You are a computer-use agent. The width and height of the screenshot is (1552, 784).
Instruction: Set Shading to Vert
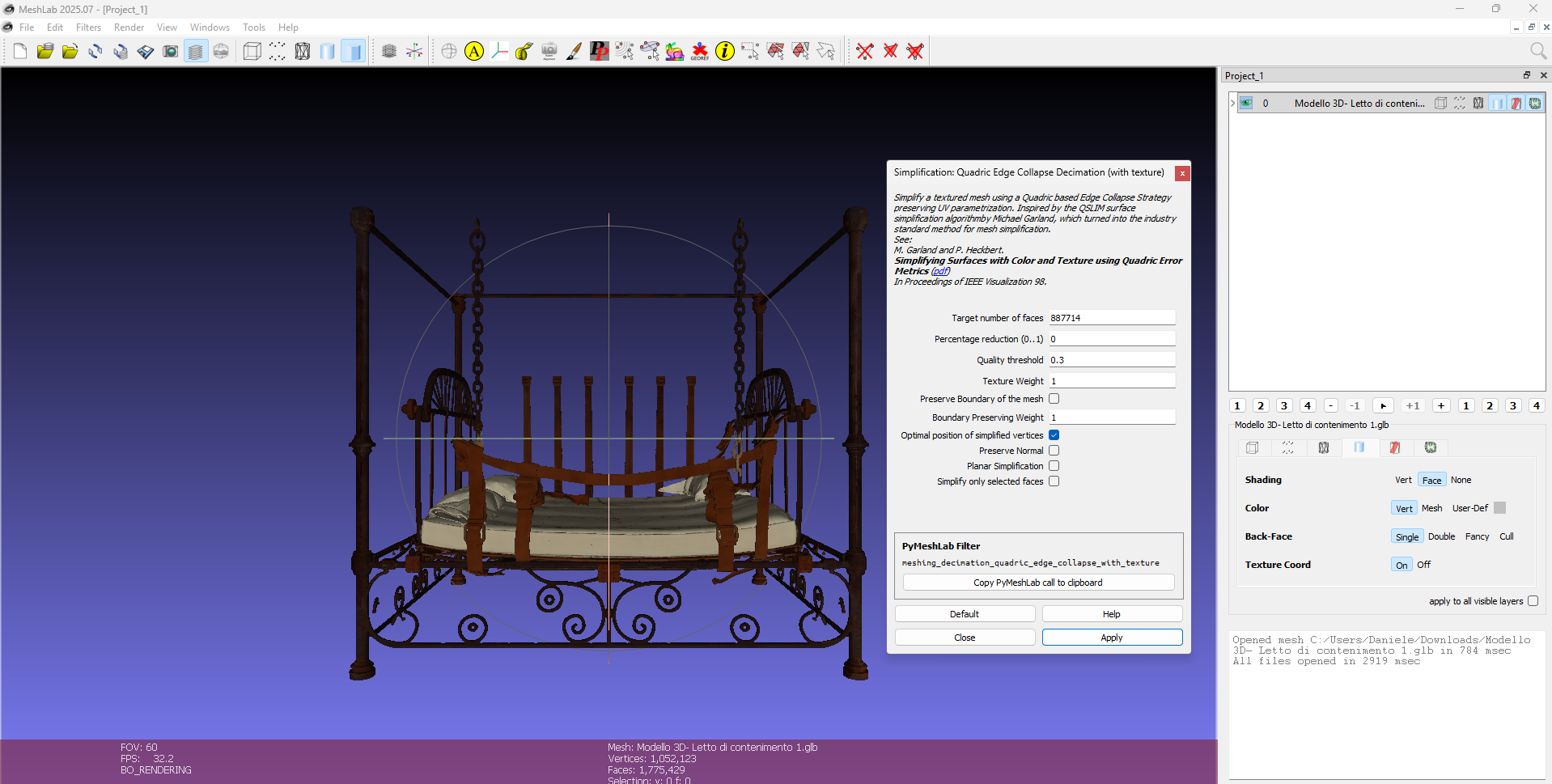(x=1403, y=480)
